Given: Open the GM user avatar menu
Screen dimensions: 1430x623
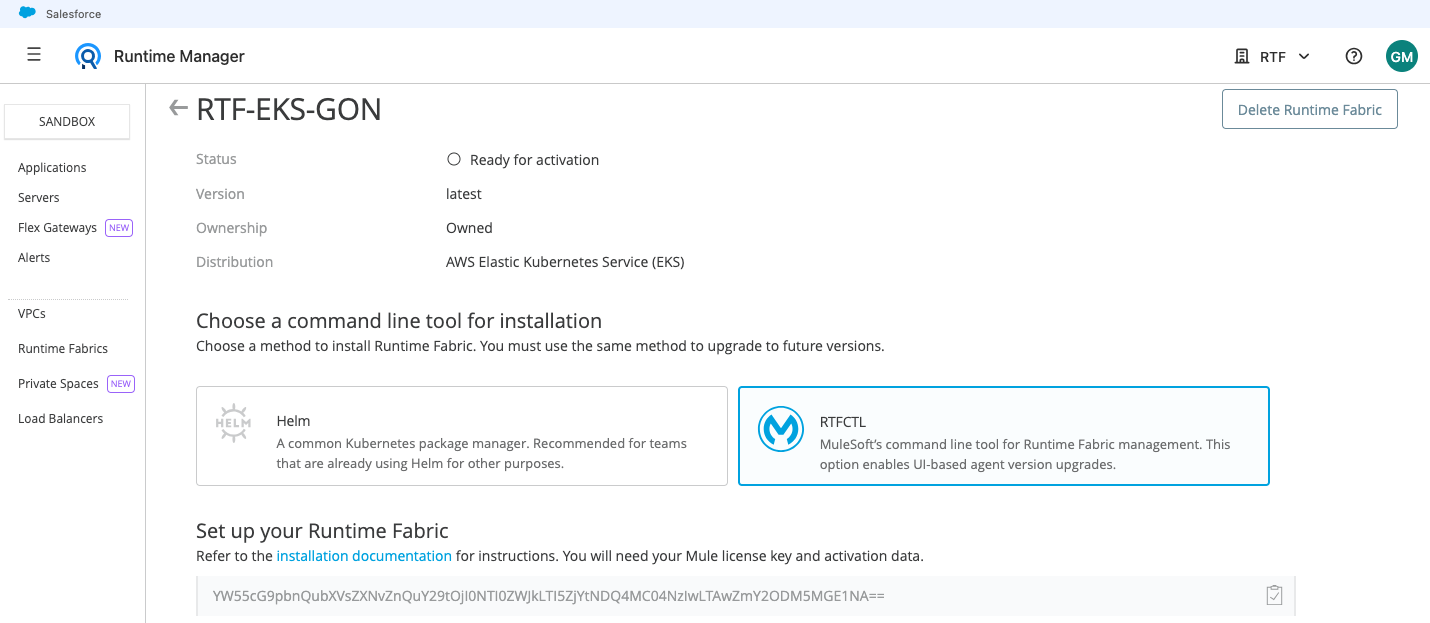Looking at the screenshot, I should point(1402,56).
